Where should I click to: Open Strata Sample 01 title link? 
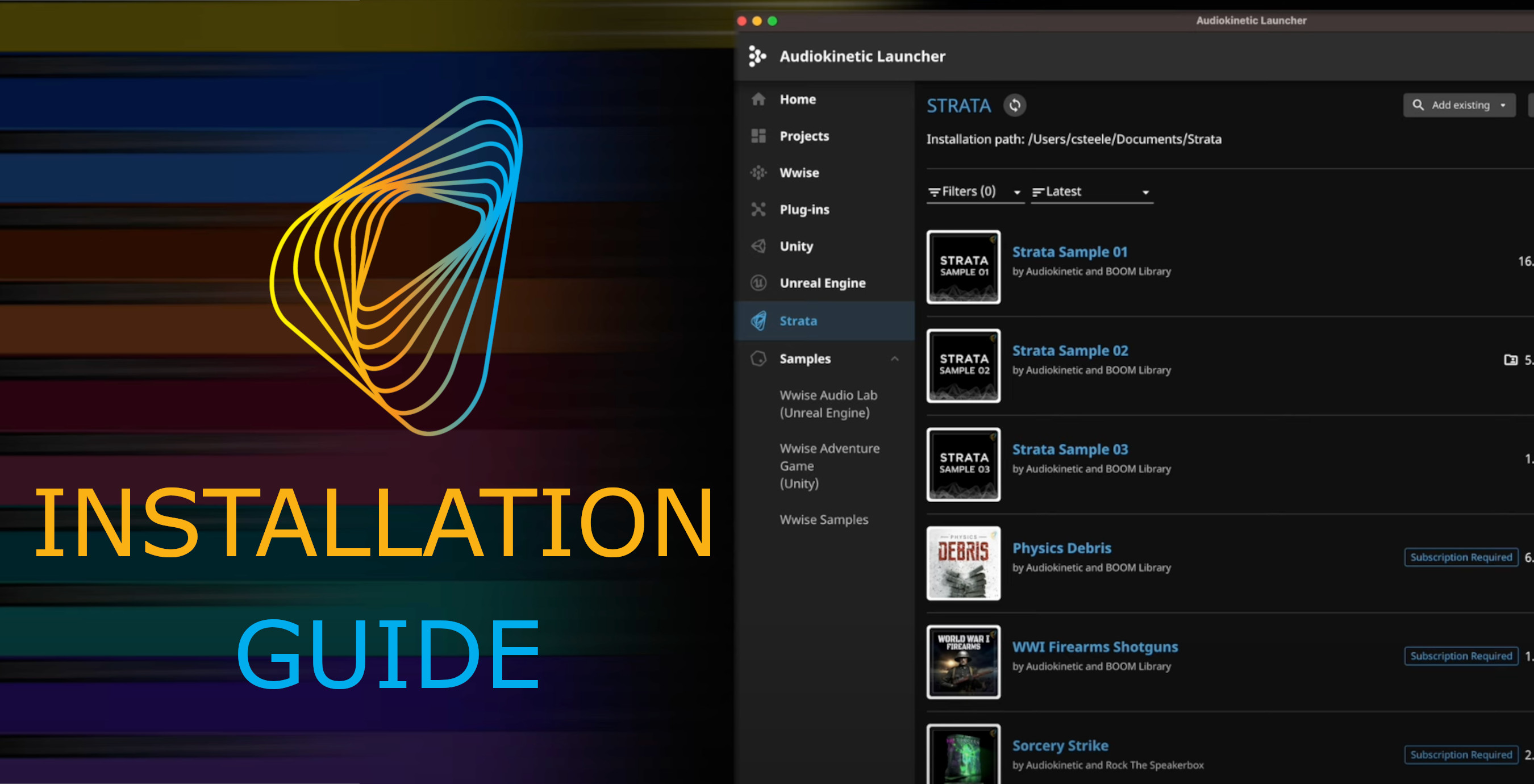[1069, 252]
